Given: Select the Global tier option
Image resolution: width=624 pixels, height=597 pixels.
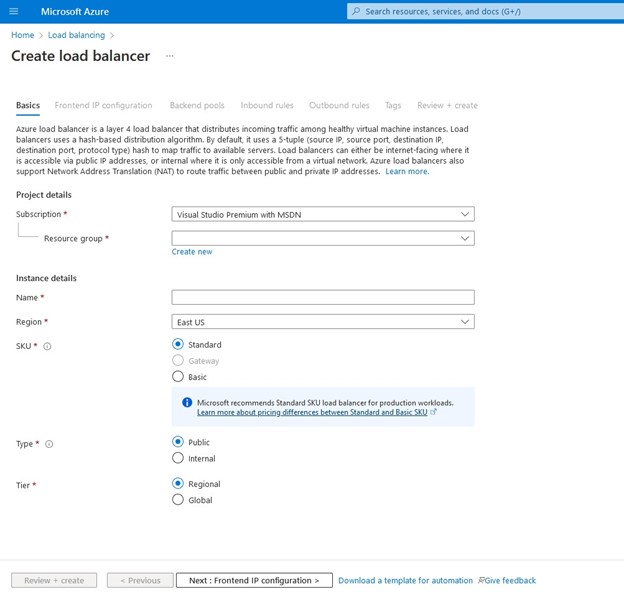Looking at the screenshot, I should coord(178,499).
